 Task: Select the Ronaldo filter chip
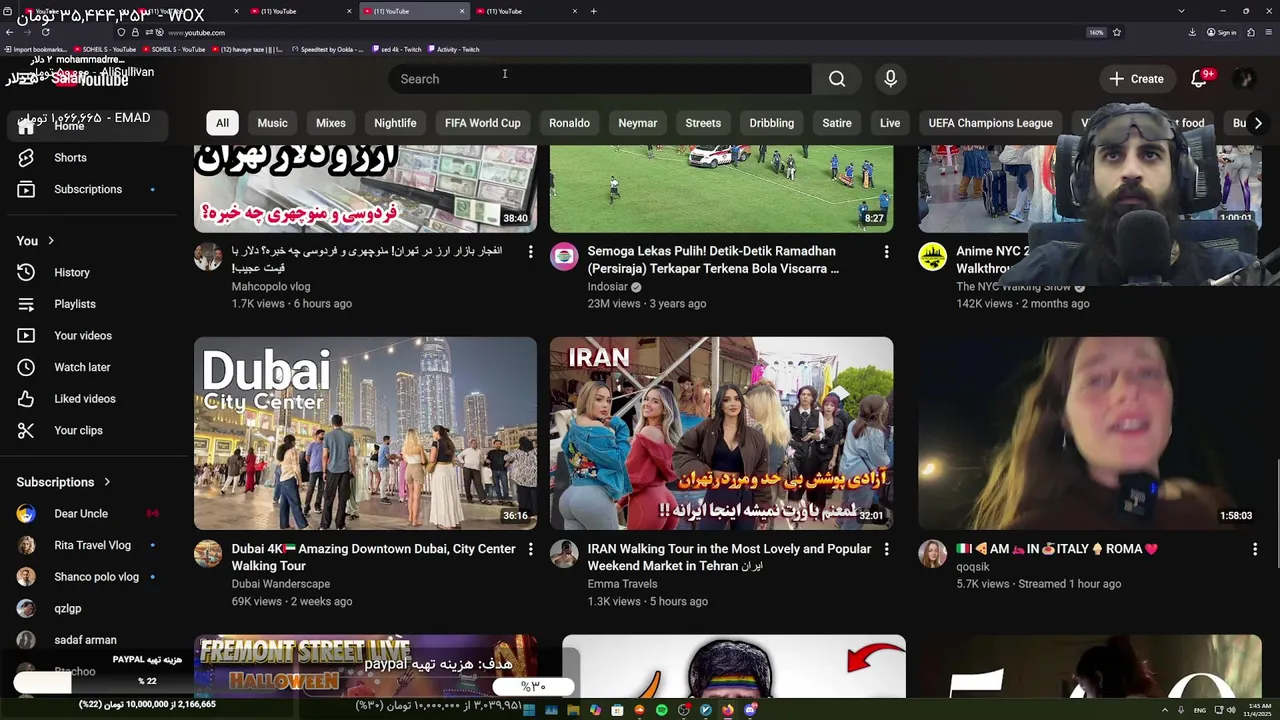569,123
